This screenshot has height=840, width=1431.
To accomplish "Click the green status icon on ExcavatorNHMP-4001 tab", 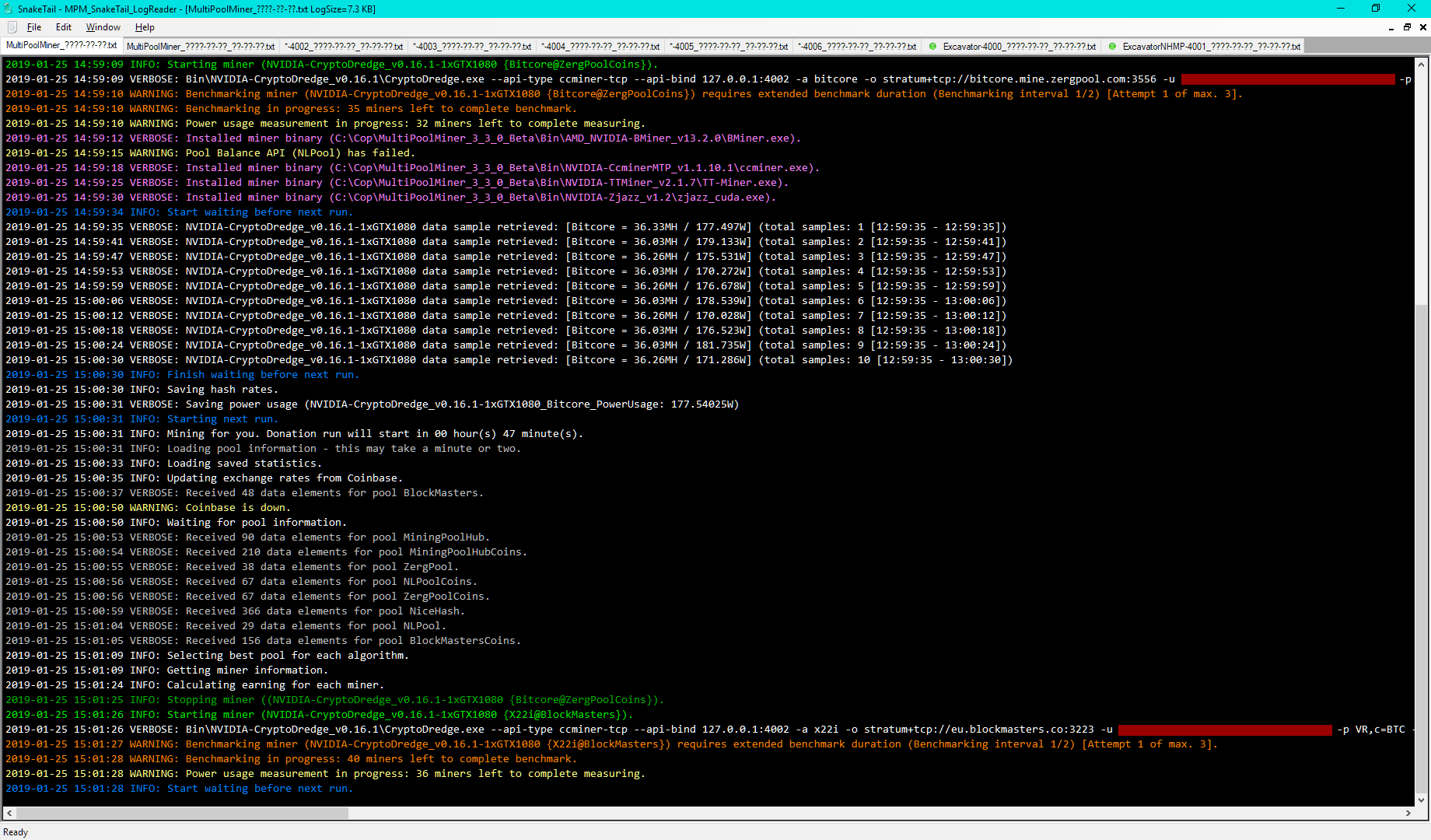I will (1112, 46).
